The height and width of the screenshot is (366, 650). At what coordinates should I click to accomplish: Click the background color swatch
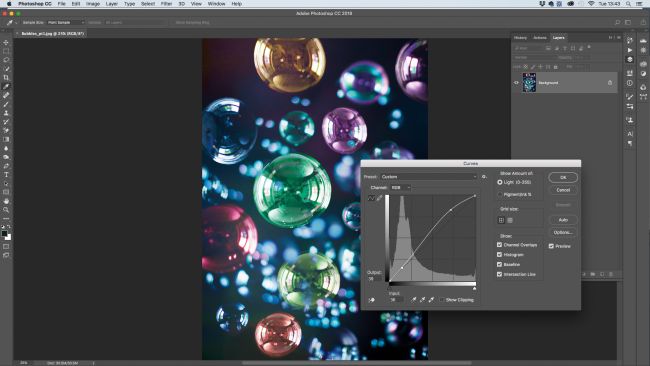pos(9,238)
